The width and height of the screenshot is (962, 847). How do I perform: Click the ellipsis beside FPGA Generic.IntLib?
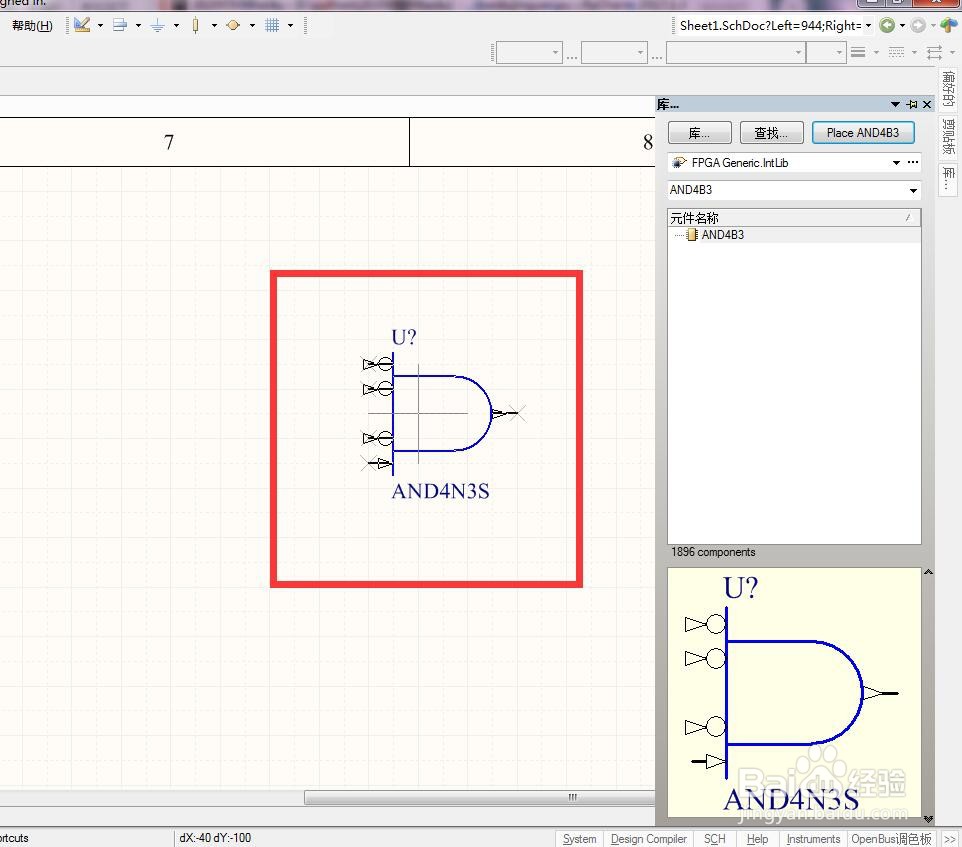click(913, 163)
